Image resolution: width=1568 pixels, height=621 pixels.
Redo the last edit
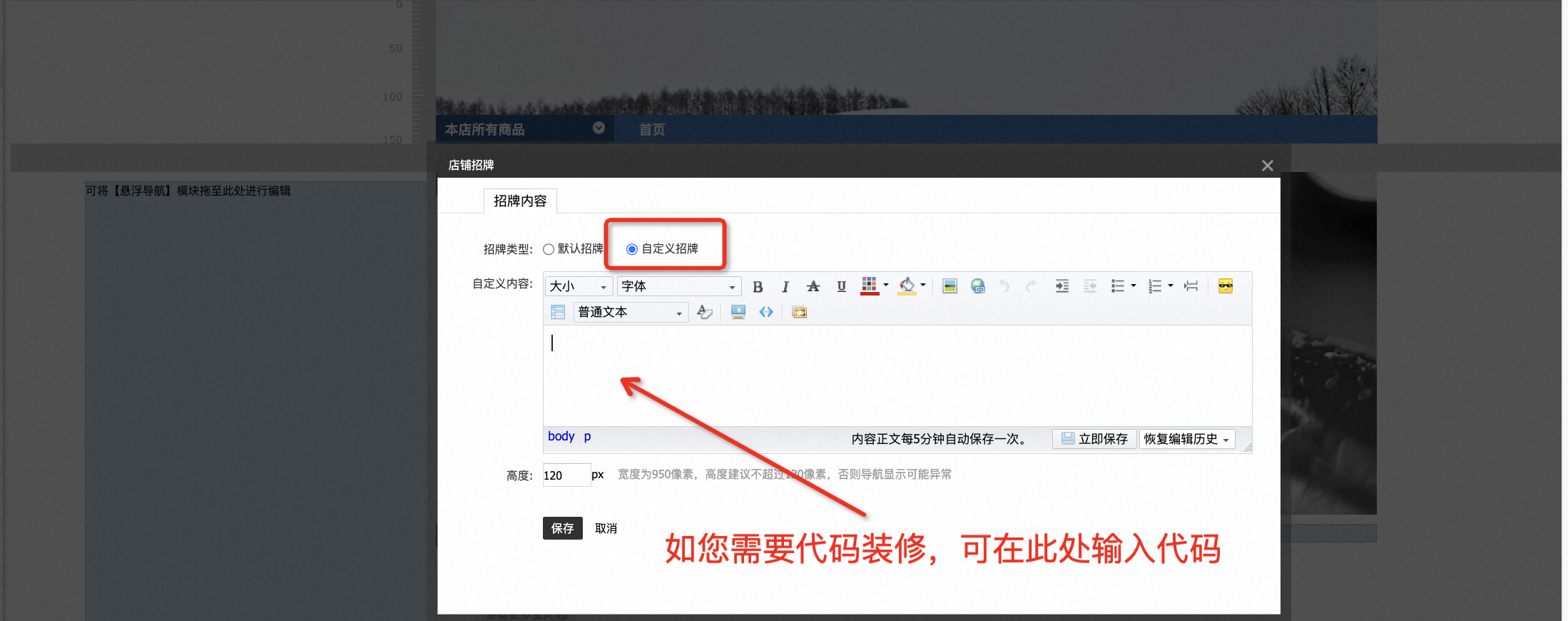pos(1032,286)
